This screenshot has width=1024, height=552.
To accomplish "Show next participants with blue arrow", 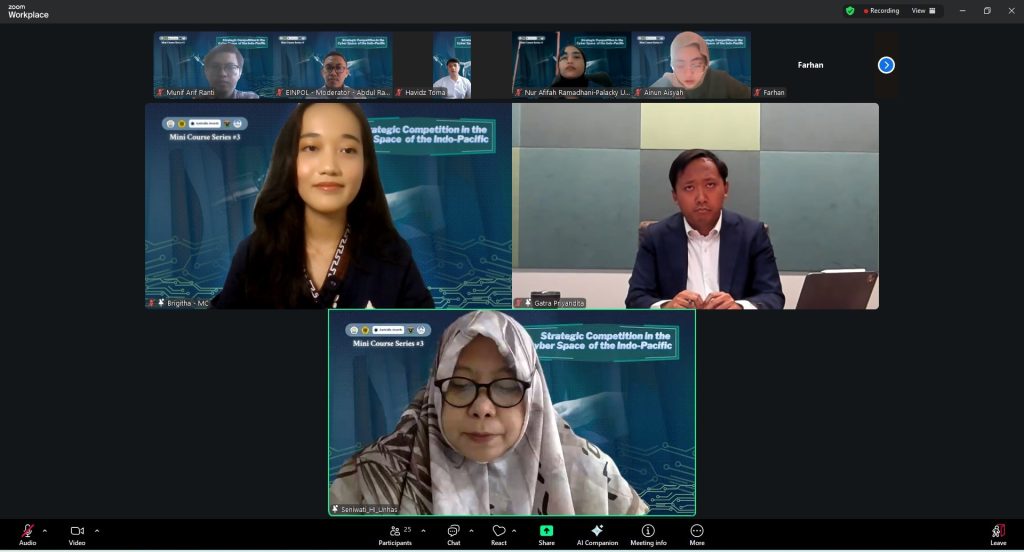I will click(886, 65).
